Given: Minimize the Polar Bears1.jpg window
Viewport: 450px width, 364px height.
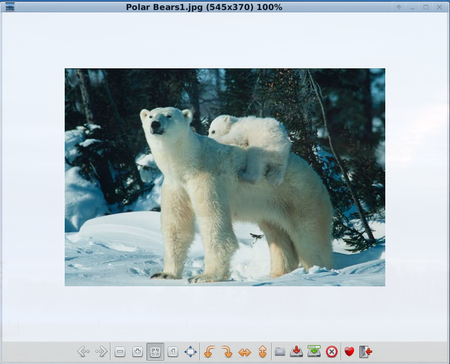Looking at the screenshot, I should [x=412, y=7].
